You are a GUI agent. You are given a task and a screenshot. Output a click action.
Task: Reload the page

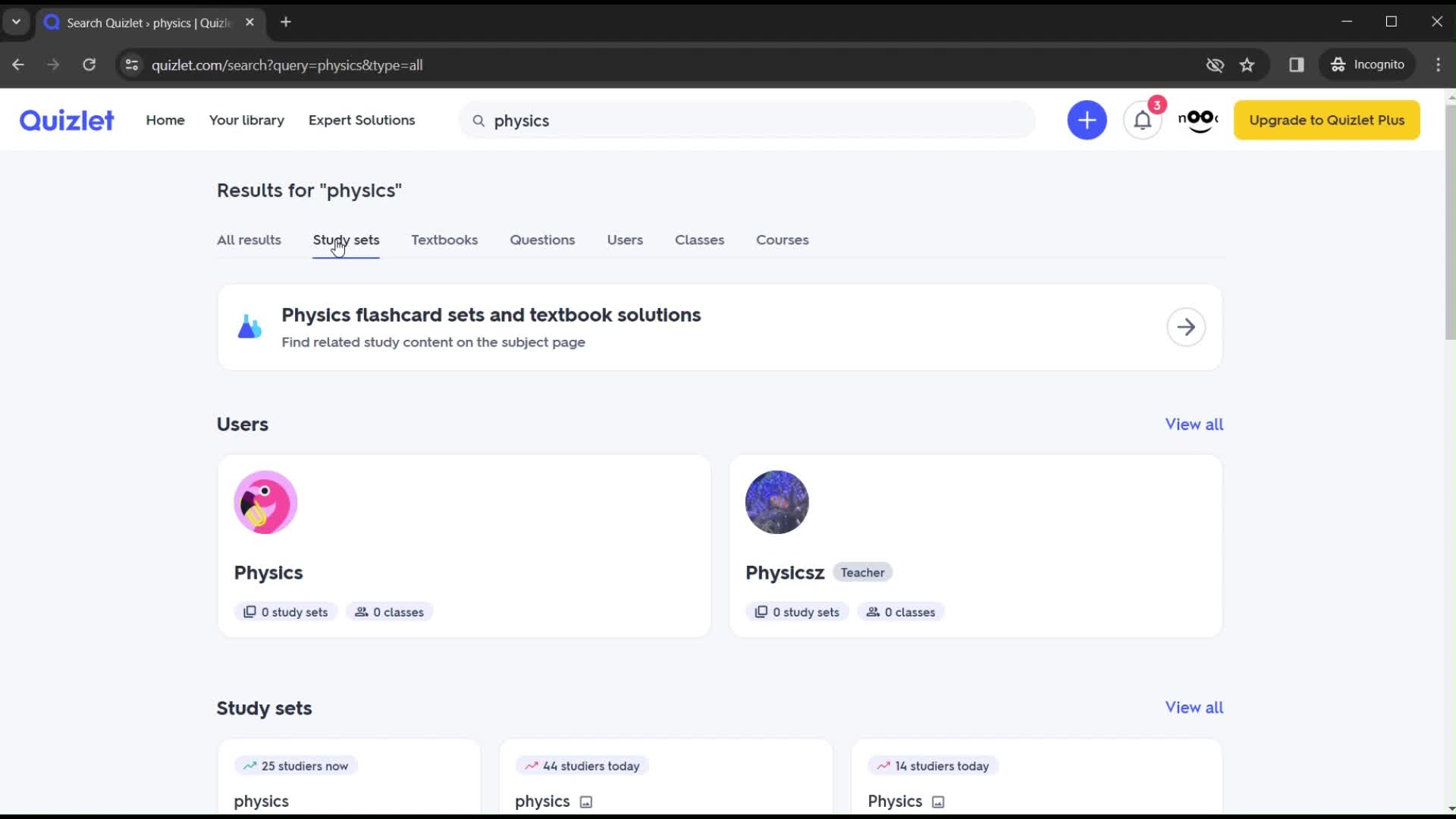click(89, 64)
